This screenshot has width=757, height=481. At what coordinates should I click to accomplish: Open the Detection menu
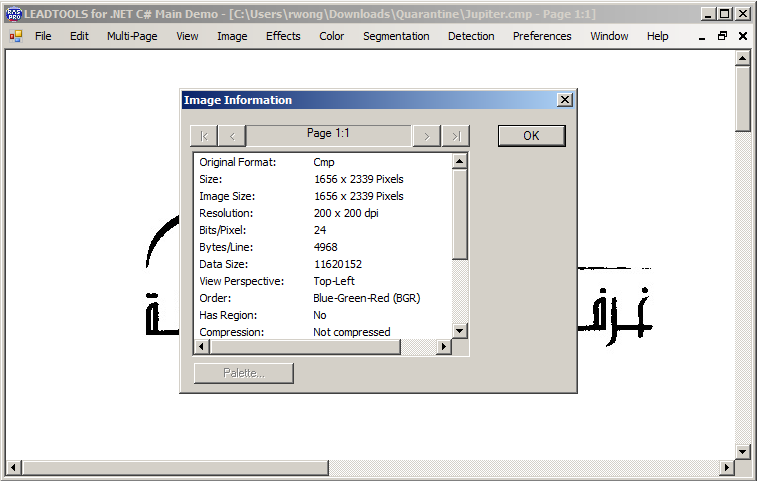click(x=471, y=36)
